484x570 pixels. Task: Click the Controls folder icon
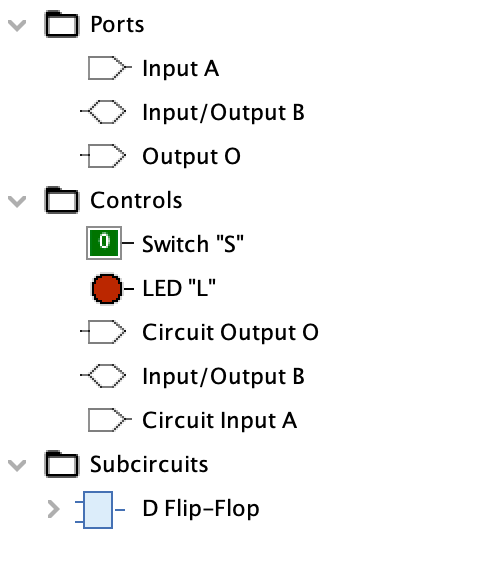point(61,200)
